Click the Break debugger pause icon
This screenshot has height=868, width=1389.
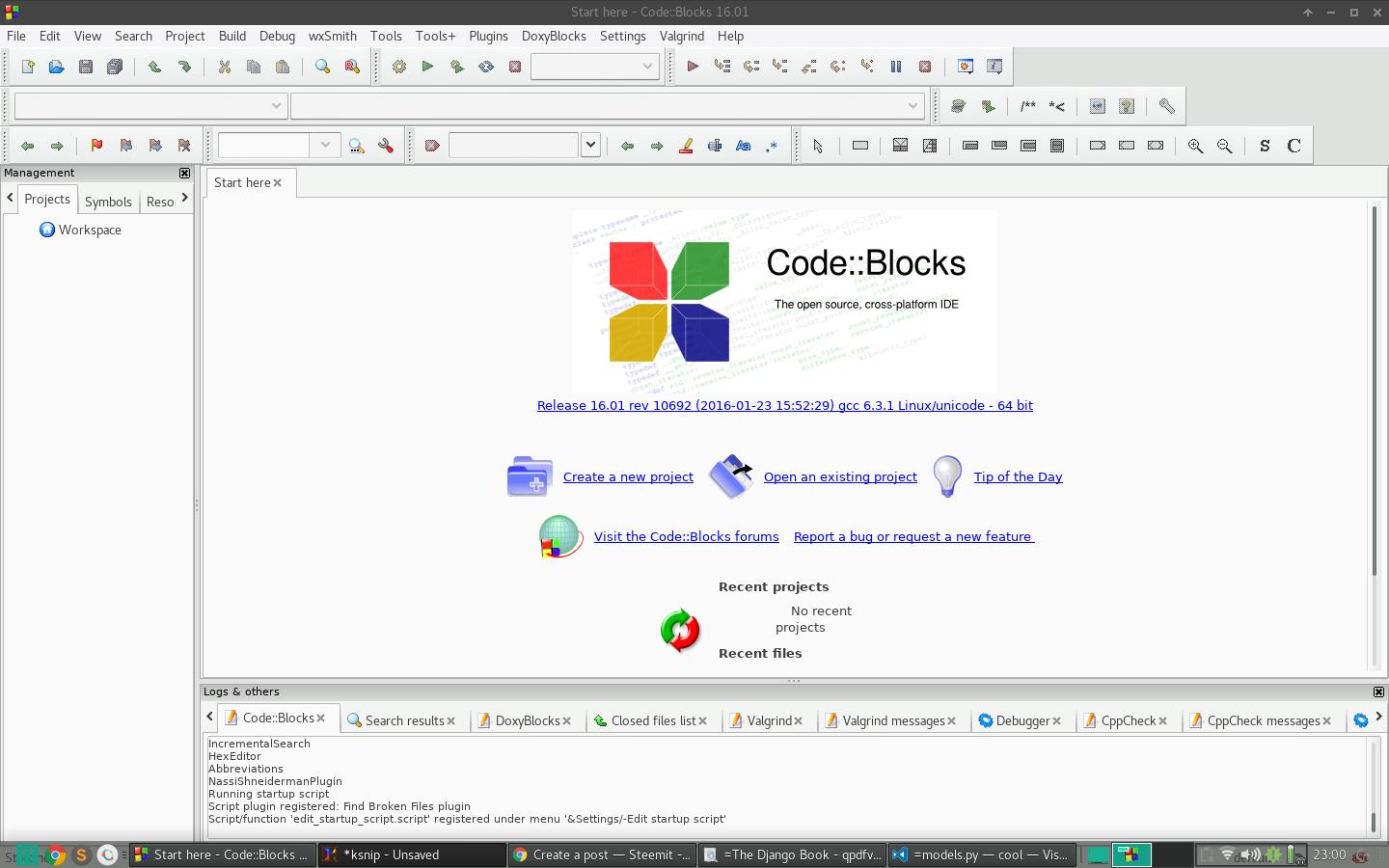coord(896,67)
